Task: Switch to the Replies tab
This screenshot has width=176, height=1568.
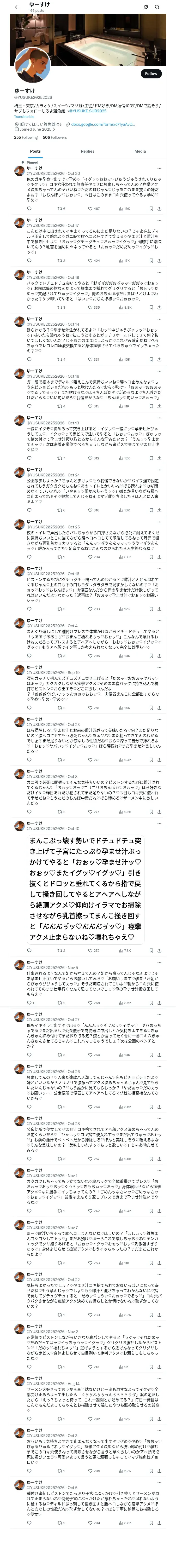Action: [87, 151]
